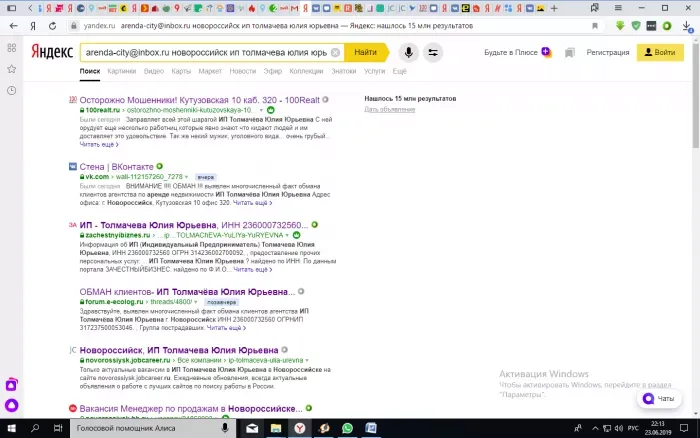The width and height of the screenshot is (700, 438).
Task: Open the sidebar history clock icon
Action: [12, 91]
